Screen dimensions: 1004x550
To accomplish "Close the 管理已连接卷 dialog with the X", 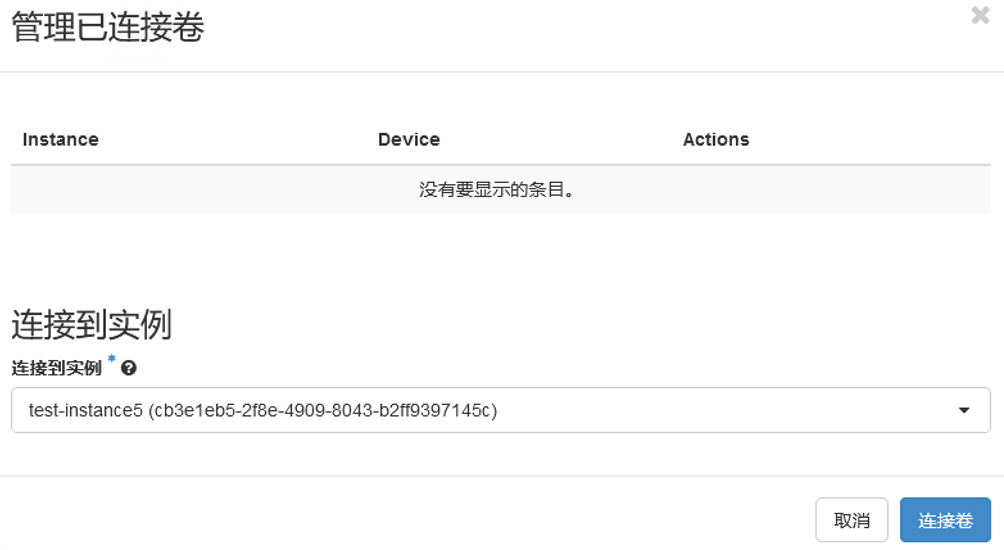I will point(980,15).
